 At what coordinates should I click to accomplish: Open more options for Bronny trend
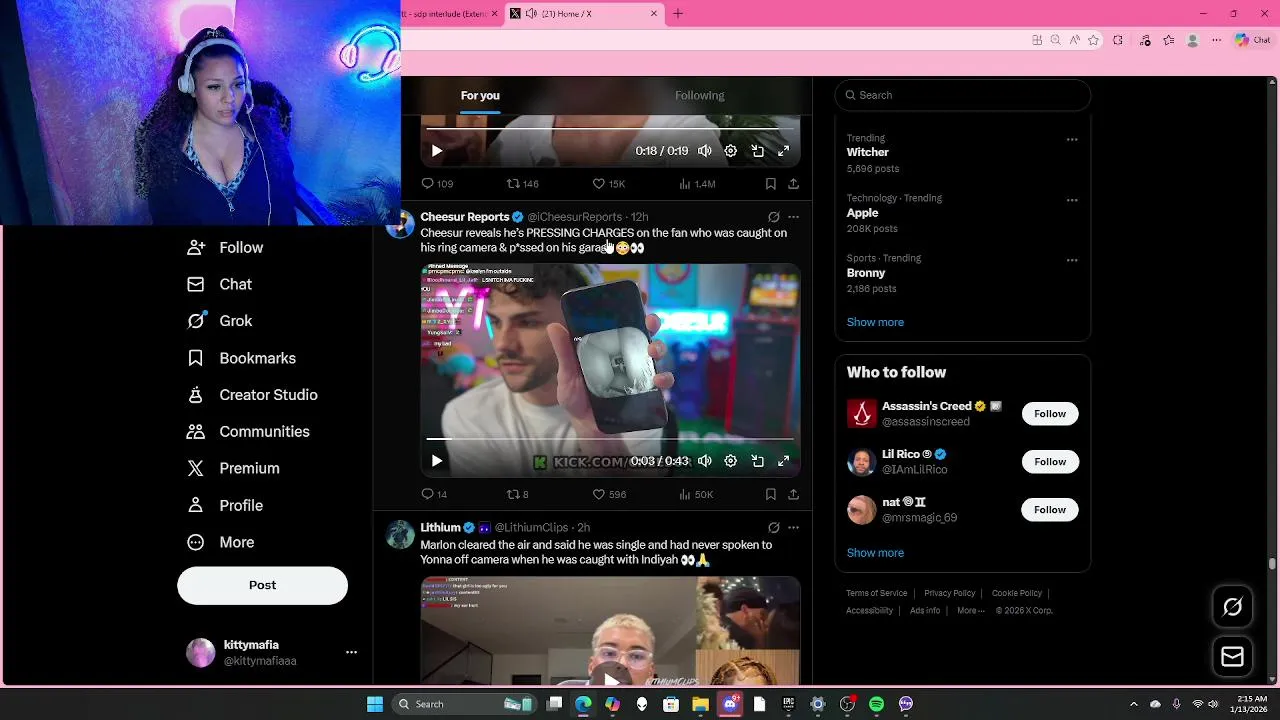coord(1072,260)
